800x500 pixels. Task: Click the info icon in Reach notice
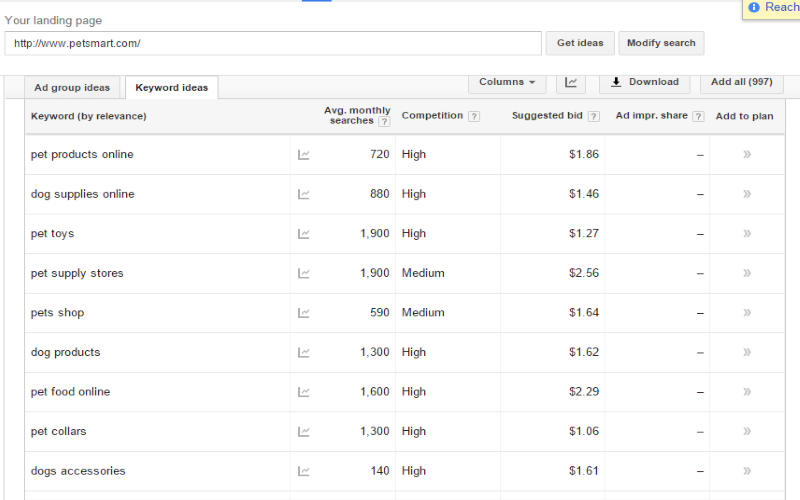pos(754,7)
